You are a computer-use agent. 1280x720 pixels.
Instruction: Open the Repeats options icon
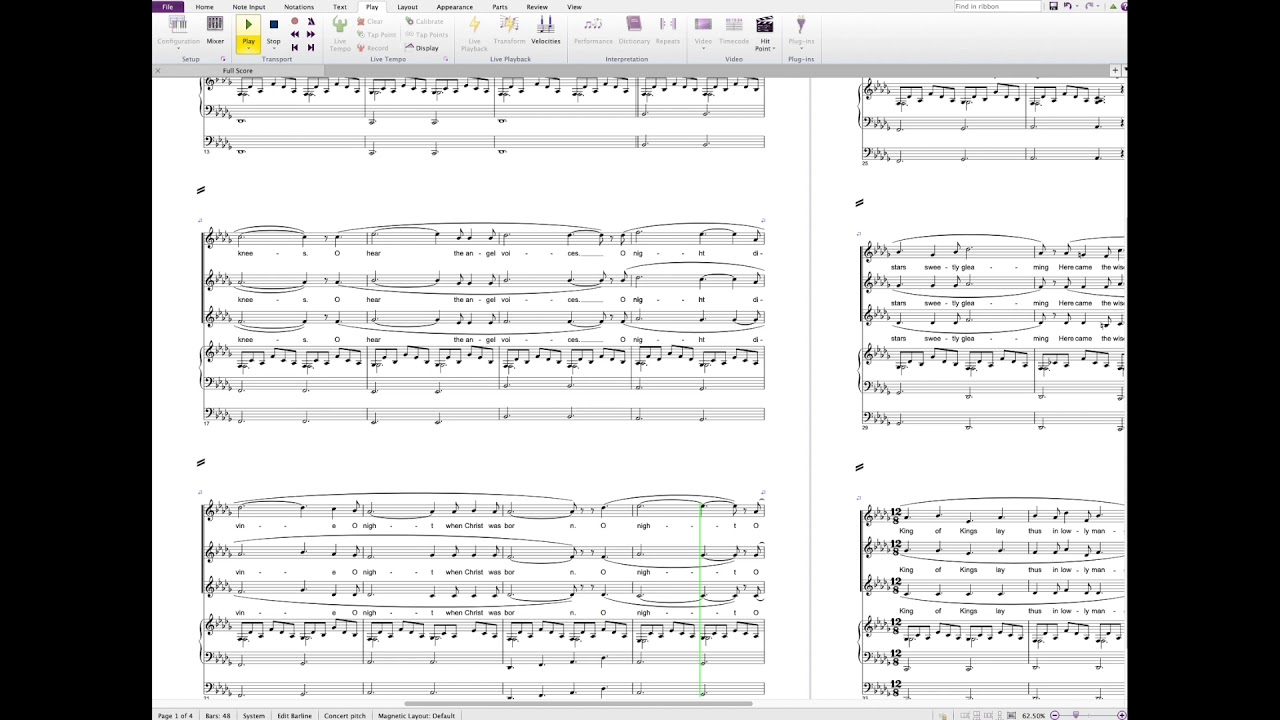pyautogui.click(x=668, y=24)
